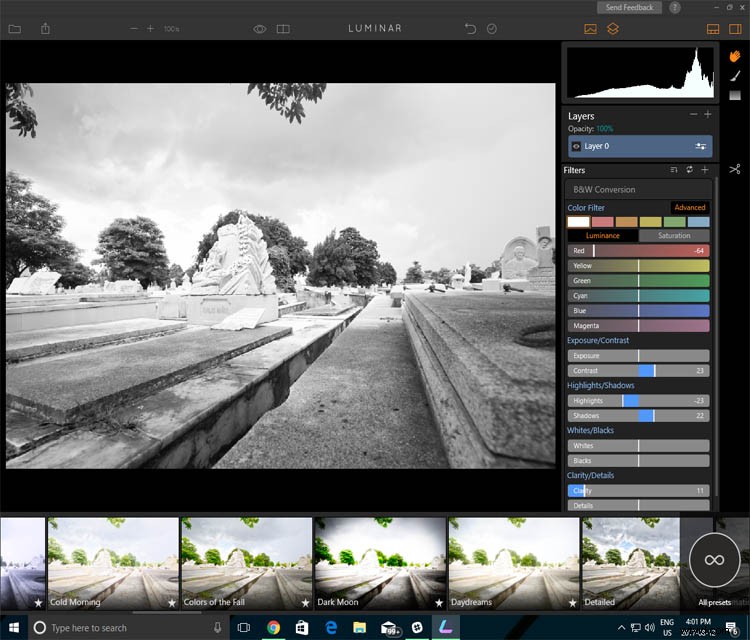Toggle Layer 0 visibility eye
The width and height of the screenshot is (750, 640).
[x=576, y=146]
